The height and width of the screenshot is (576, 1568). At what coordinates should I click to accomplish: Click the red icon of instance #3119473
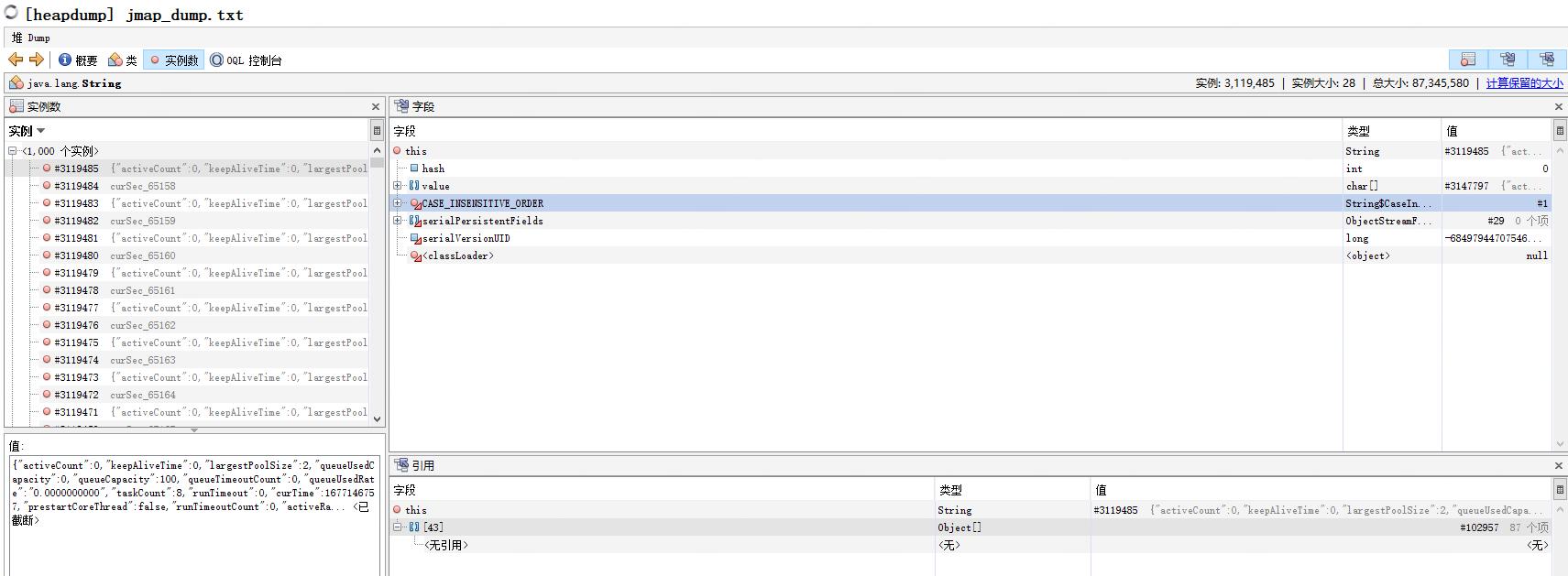pyautogui.click(x=46, y=377)
